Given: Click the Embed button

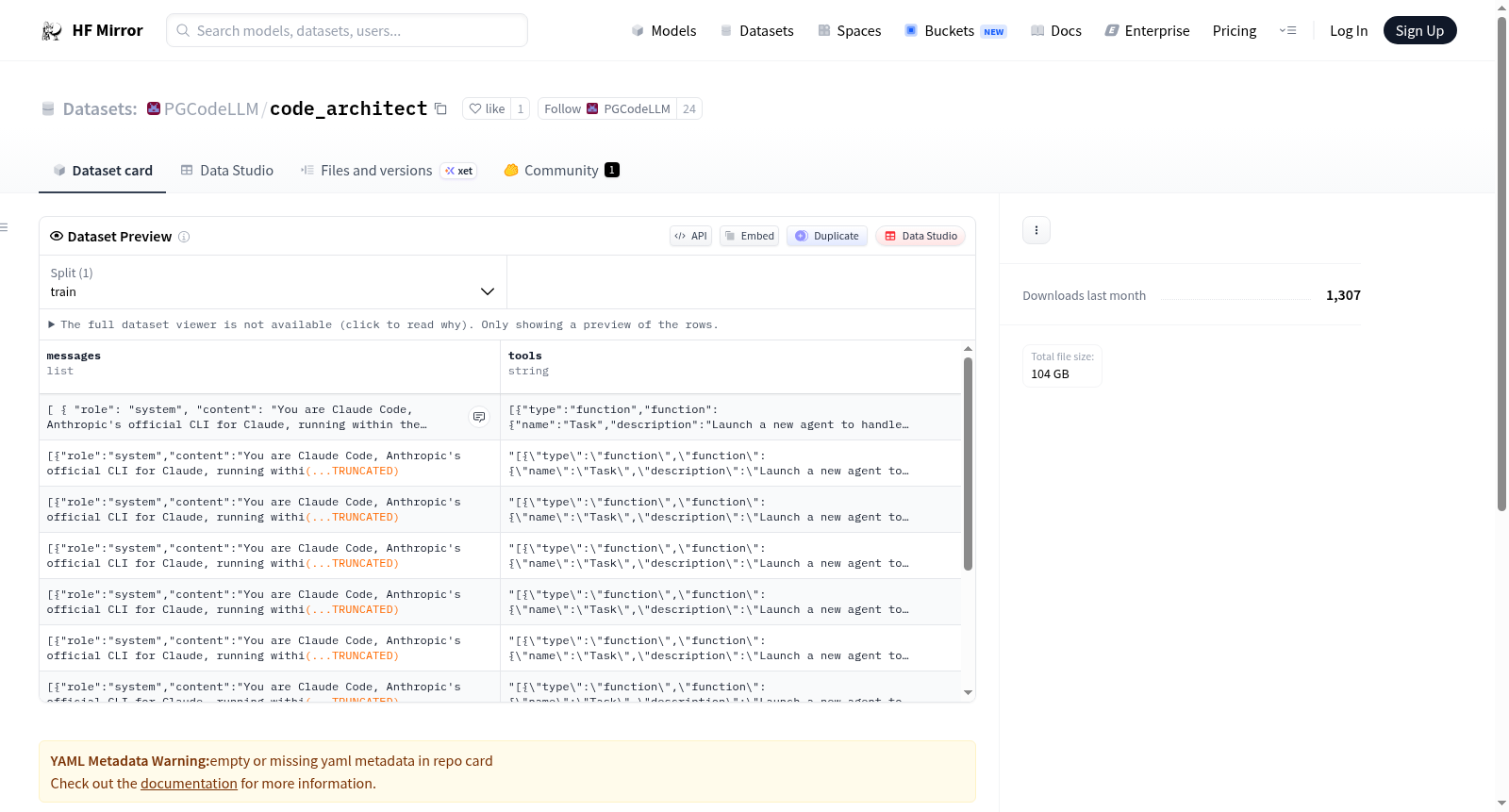Looking at the screenshot, I should pyautogui.click(x=750, y=236).
